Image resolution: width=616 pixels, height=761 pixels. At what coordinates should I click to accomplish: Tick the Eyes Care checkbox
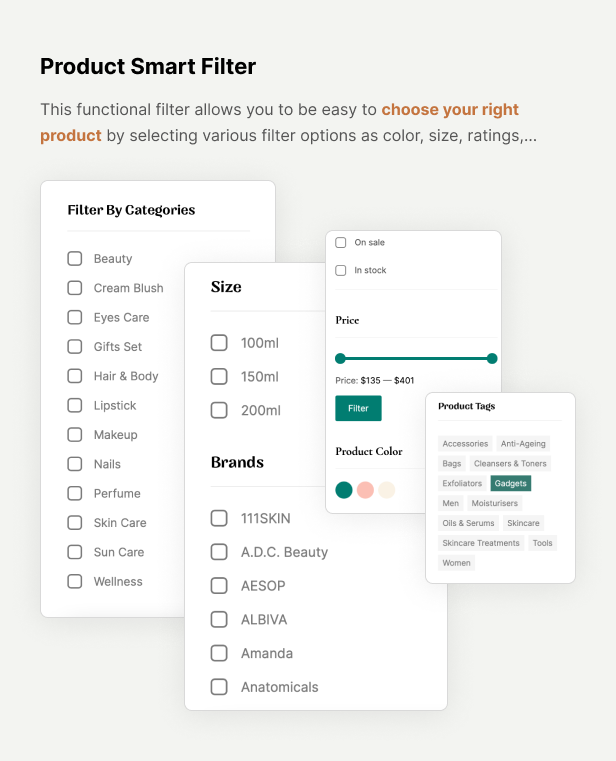[x=75, y=317]
